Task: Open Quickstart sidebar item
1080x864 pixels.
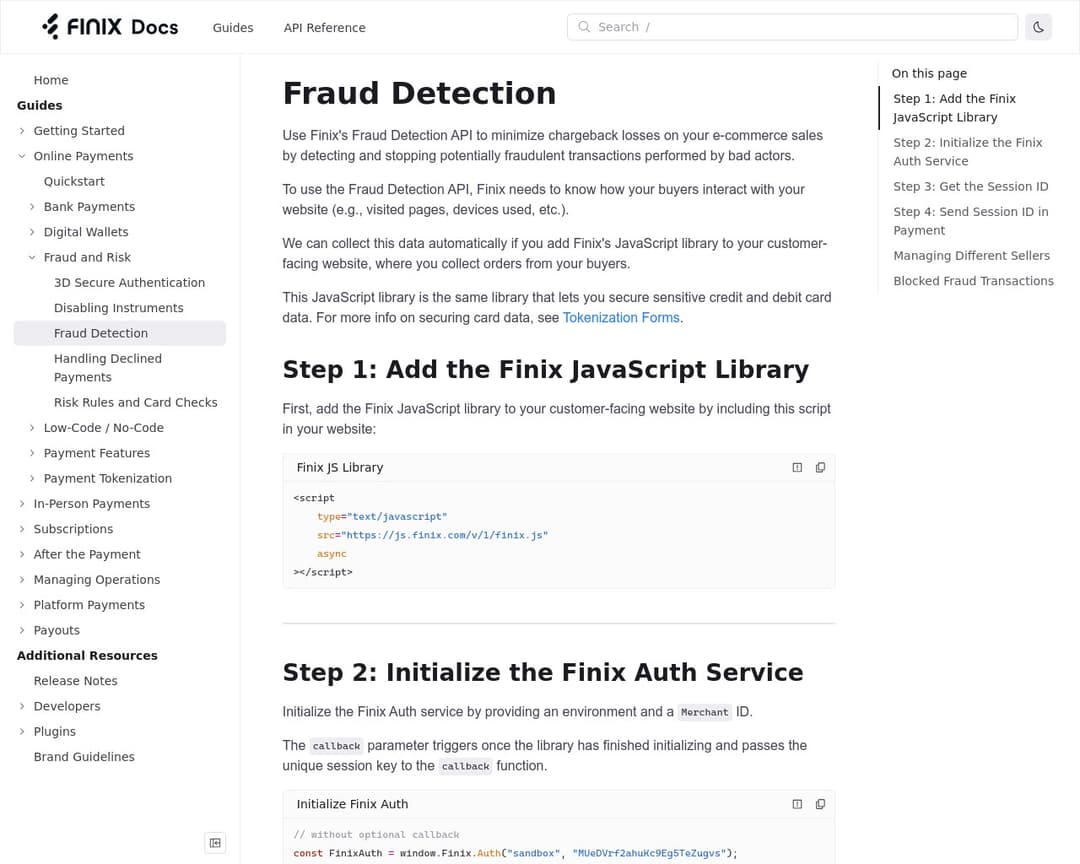Action: click(x=74, y=181)
